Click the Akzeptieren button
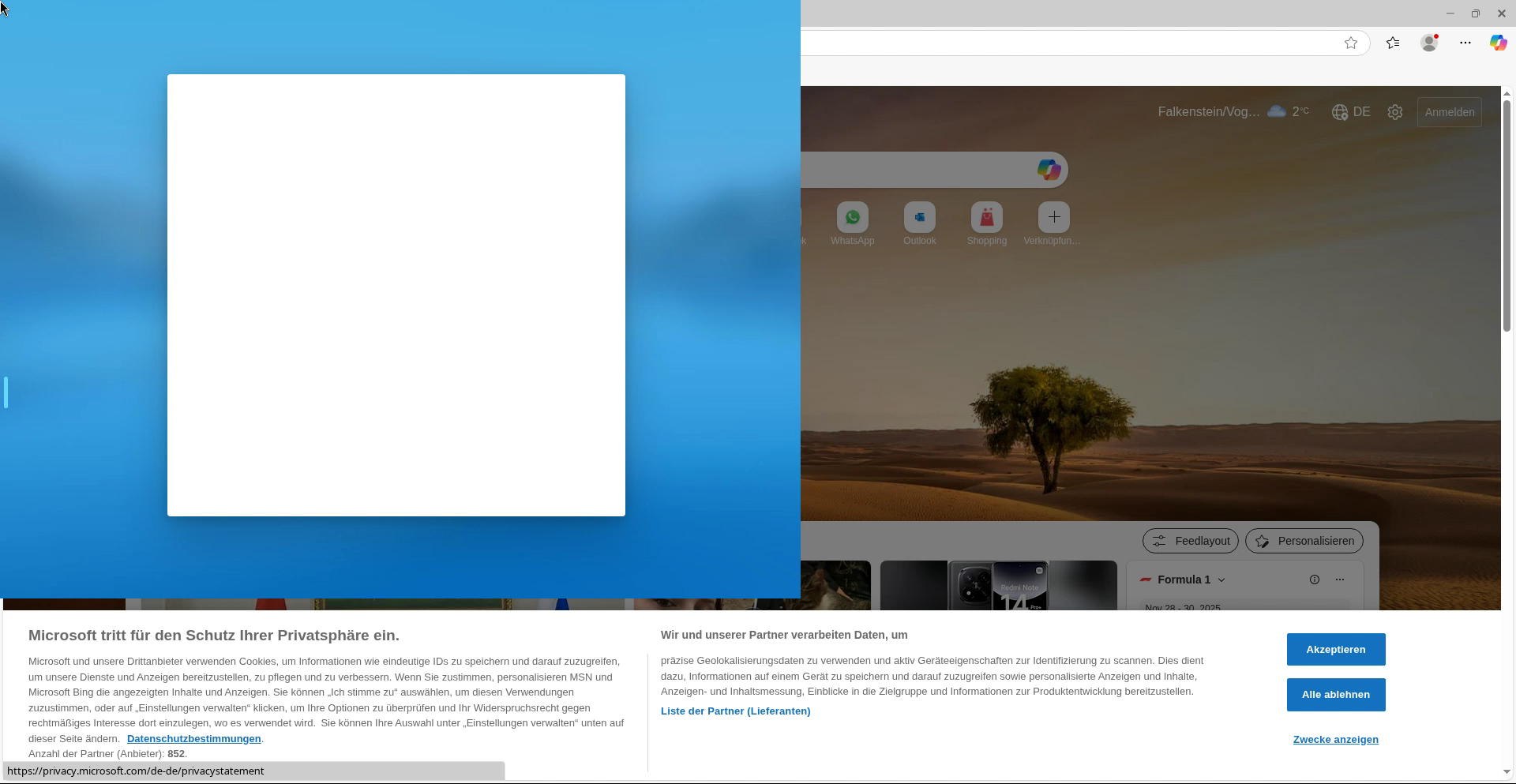 click(x=1335, y=650)
